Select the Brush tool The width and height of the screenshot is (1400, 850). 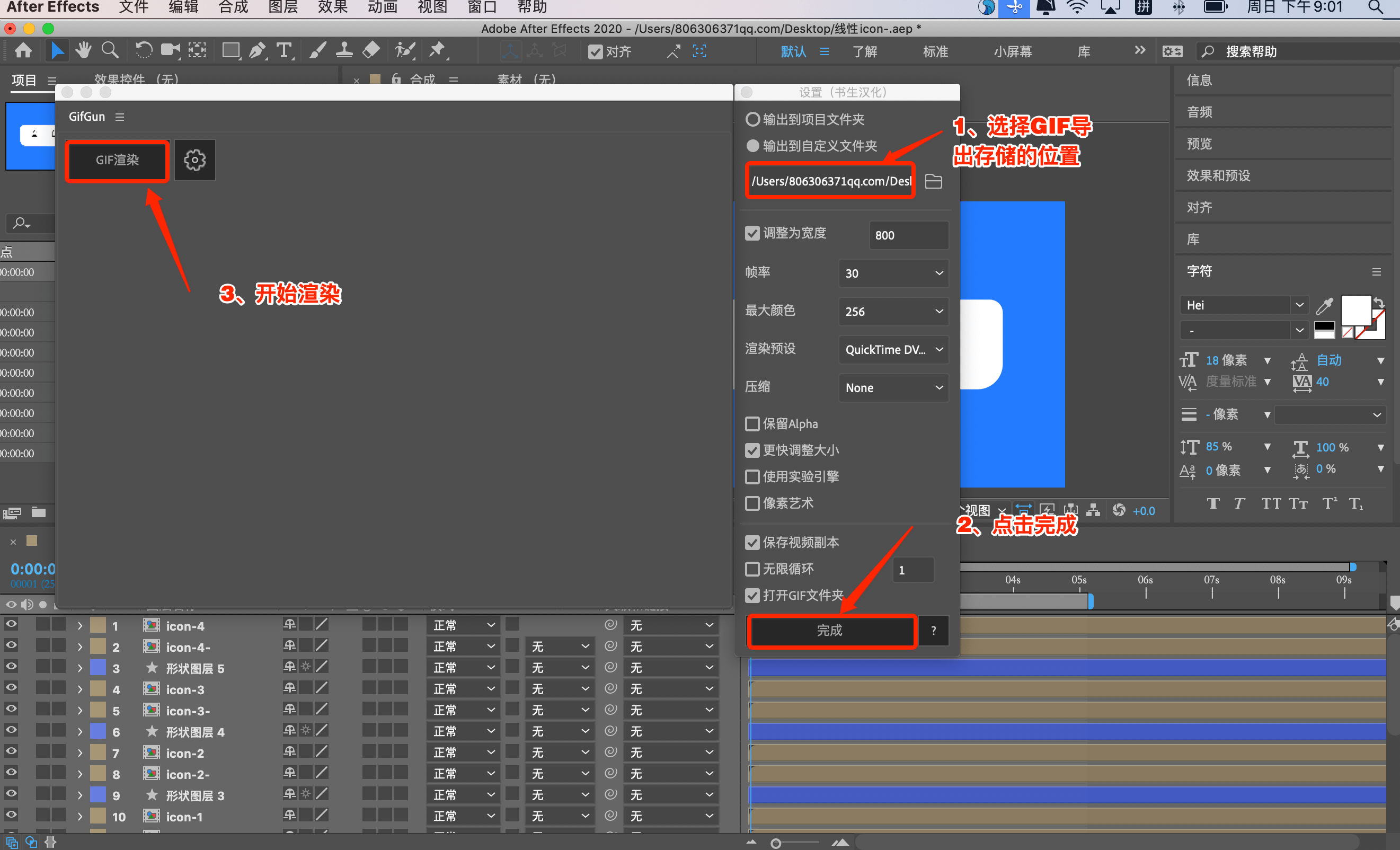tap(317, 51)
